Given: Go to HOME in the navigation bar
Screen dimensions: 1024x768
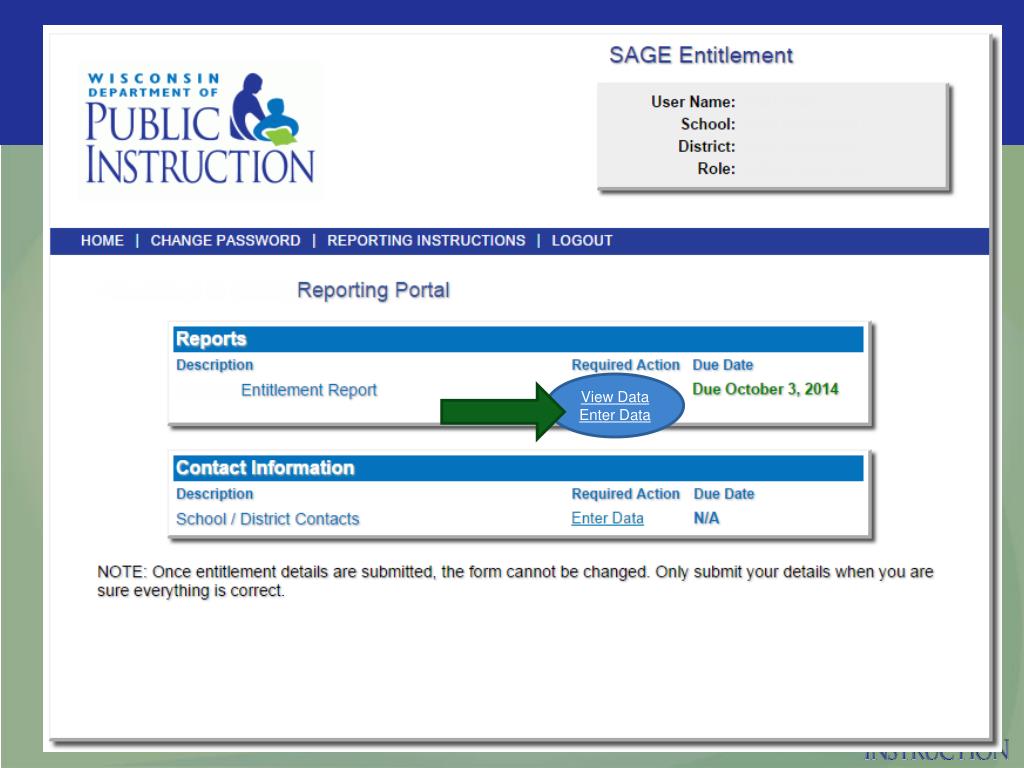Looking at the screenshot, I should [102, 241].
